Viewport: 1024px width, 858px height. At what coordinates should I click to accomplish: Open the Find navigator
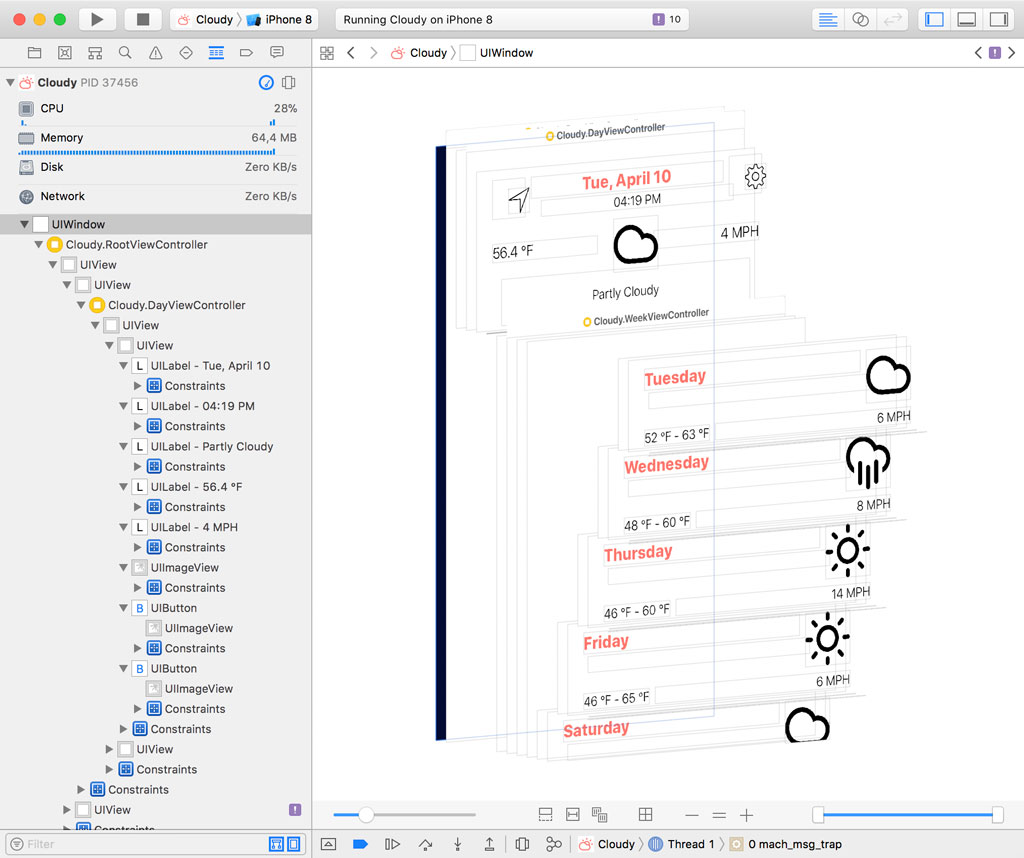[123, 52]
